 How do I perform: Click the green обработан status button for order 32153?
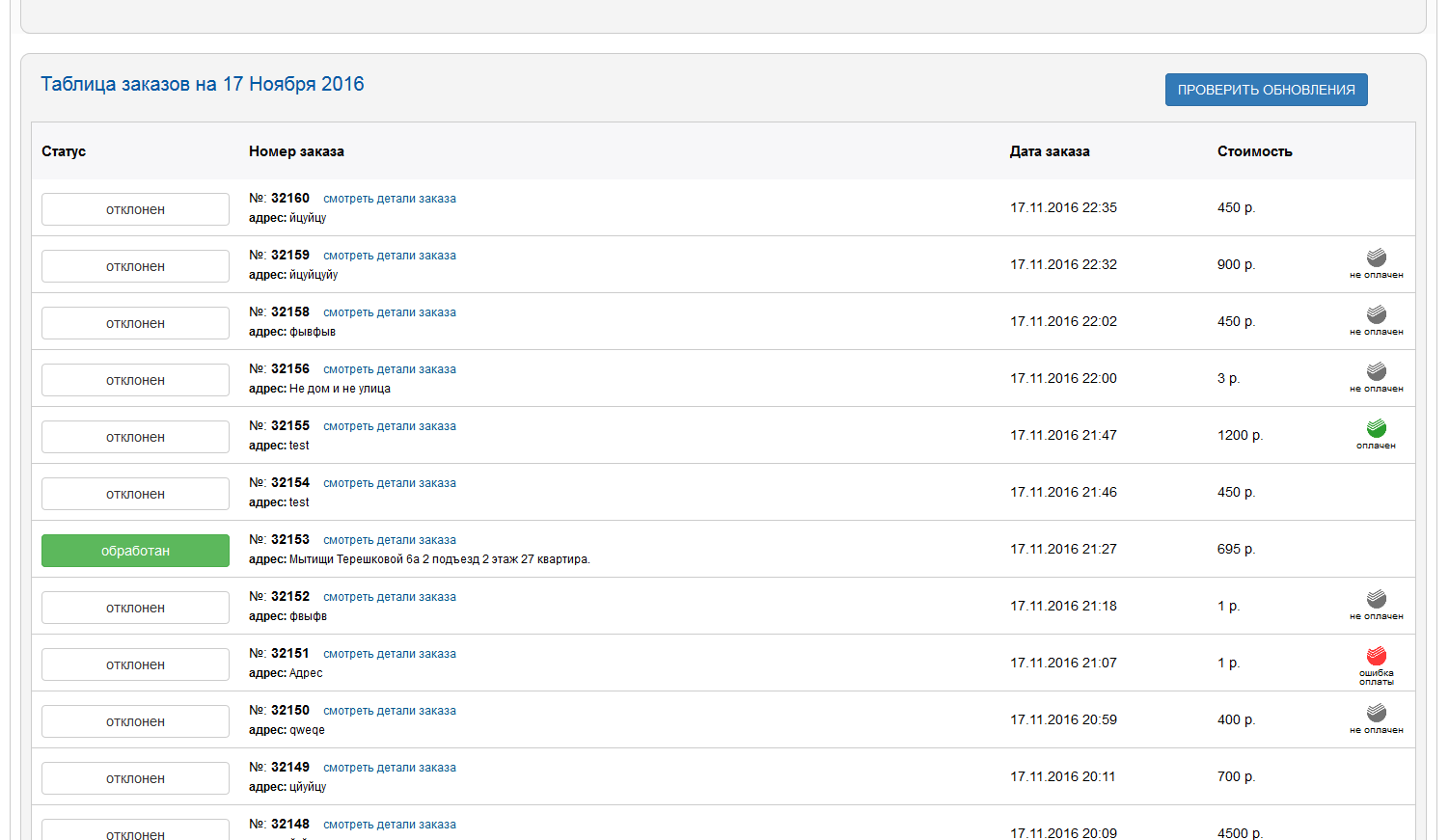[135, 551]
